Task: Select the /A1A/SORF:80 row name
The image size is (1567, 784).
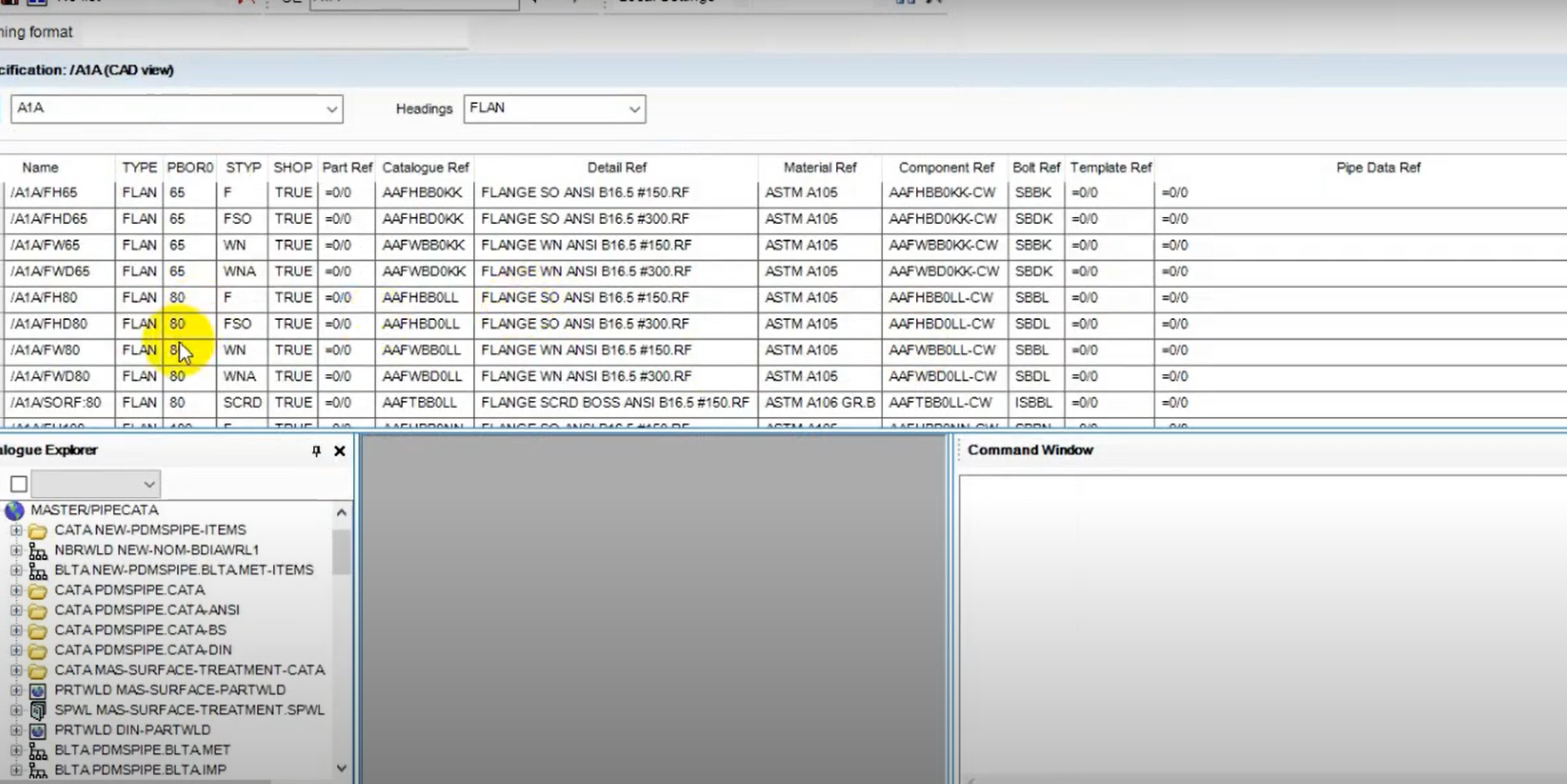Action: point(56,403)
